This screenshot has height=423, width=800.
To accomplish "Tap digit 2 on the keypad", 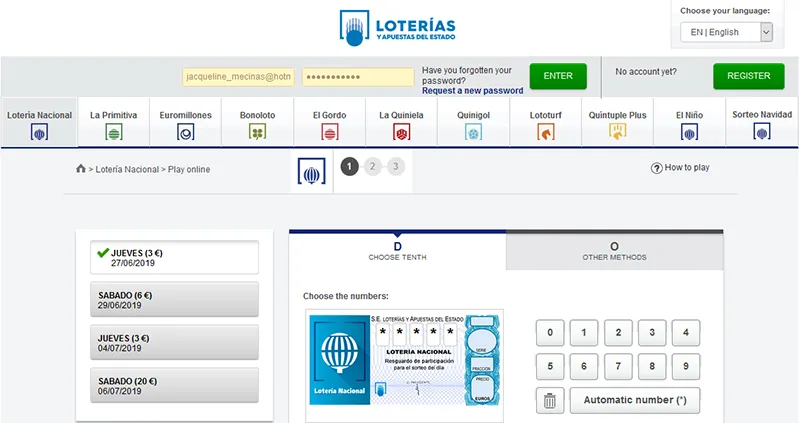I will coord(618,333).
